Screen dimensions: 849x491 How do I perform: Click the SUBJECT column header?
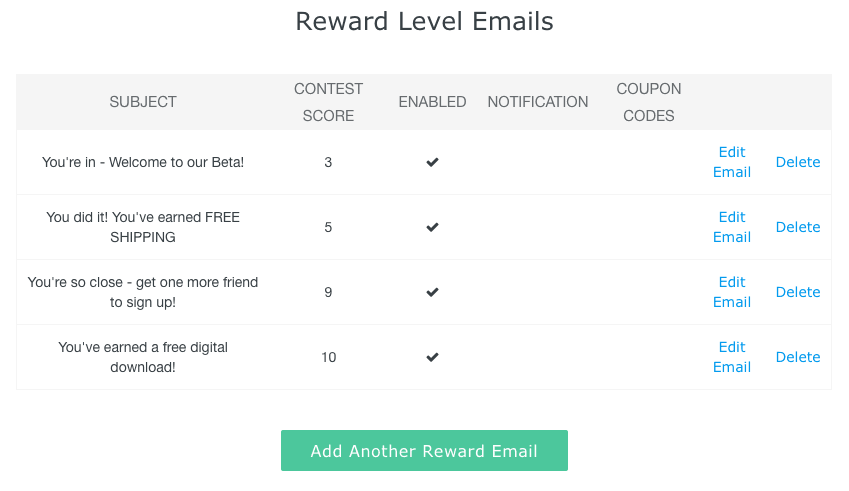(143, 102)
